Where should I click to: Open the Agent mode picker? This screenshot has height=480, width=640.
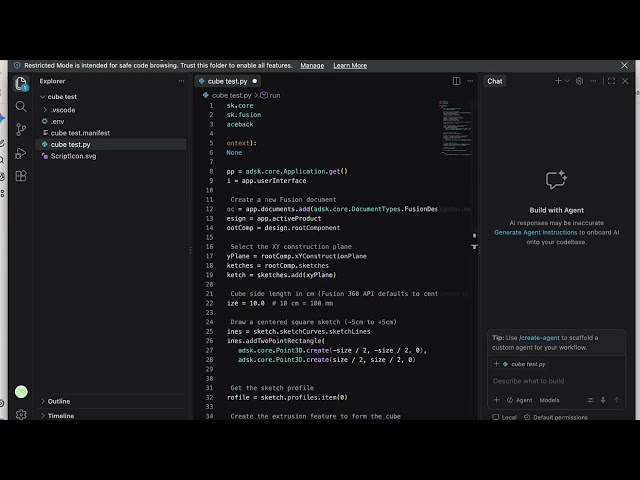(x=520, y=400)
